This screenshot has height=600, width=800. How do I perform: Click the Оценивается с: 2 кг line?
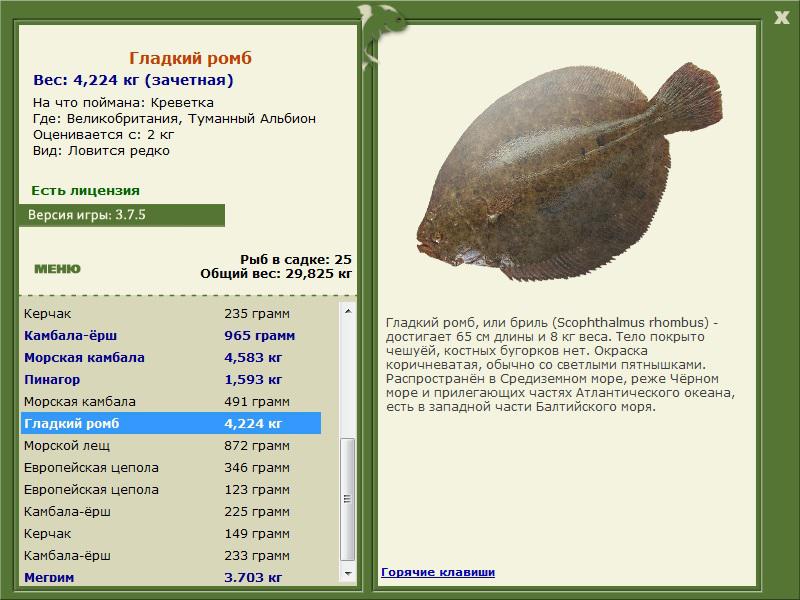pyautogui.click(x=104, y=135)
